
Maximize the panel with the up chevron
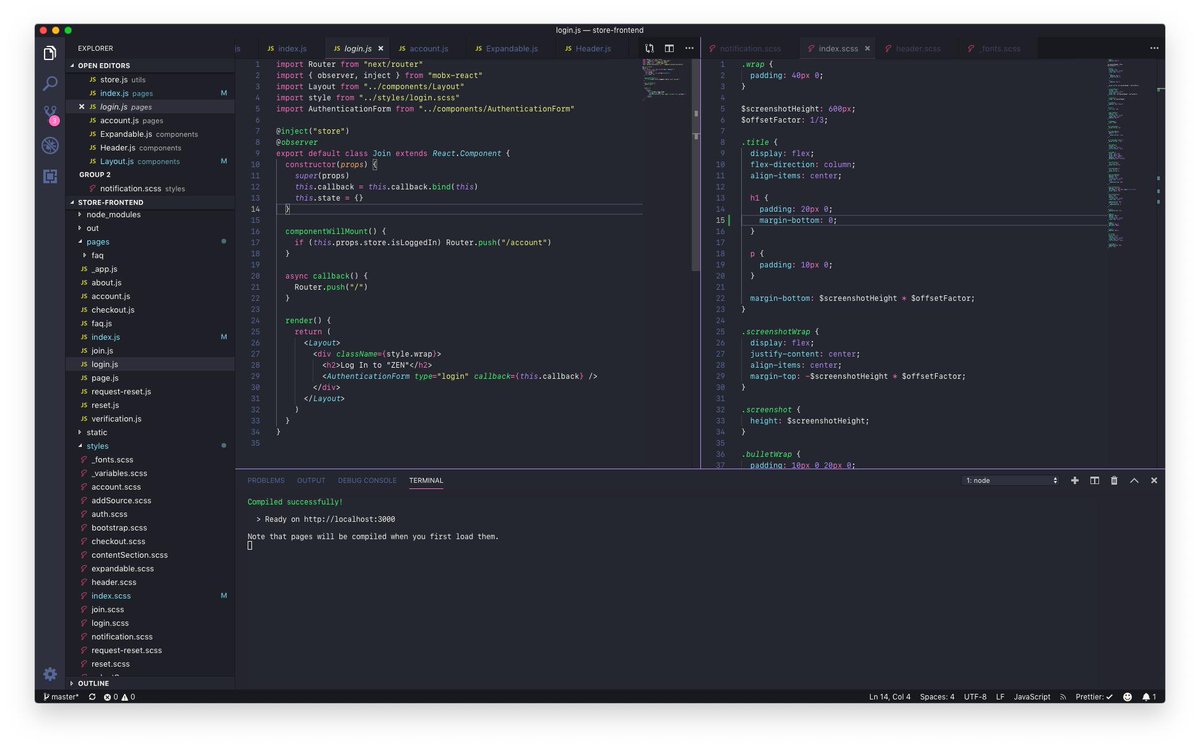click(x=1134, y=480)
